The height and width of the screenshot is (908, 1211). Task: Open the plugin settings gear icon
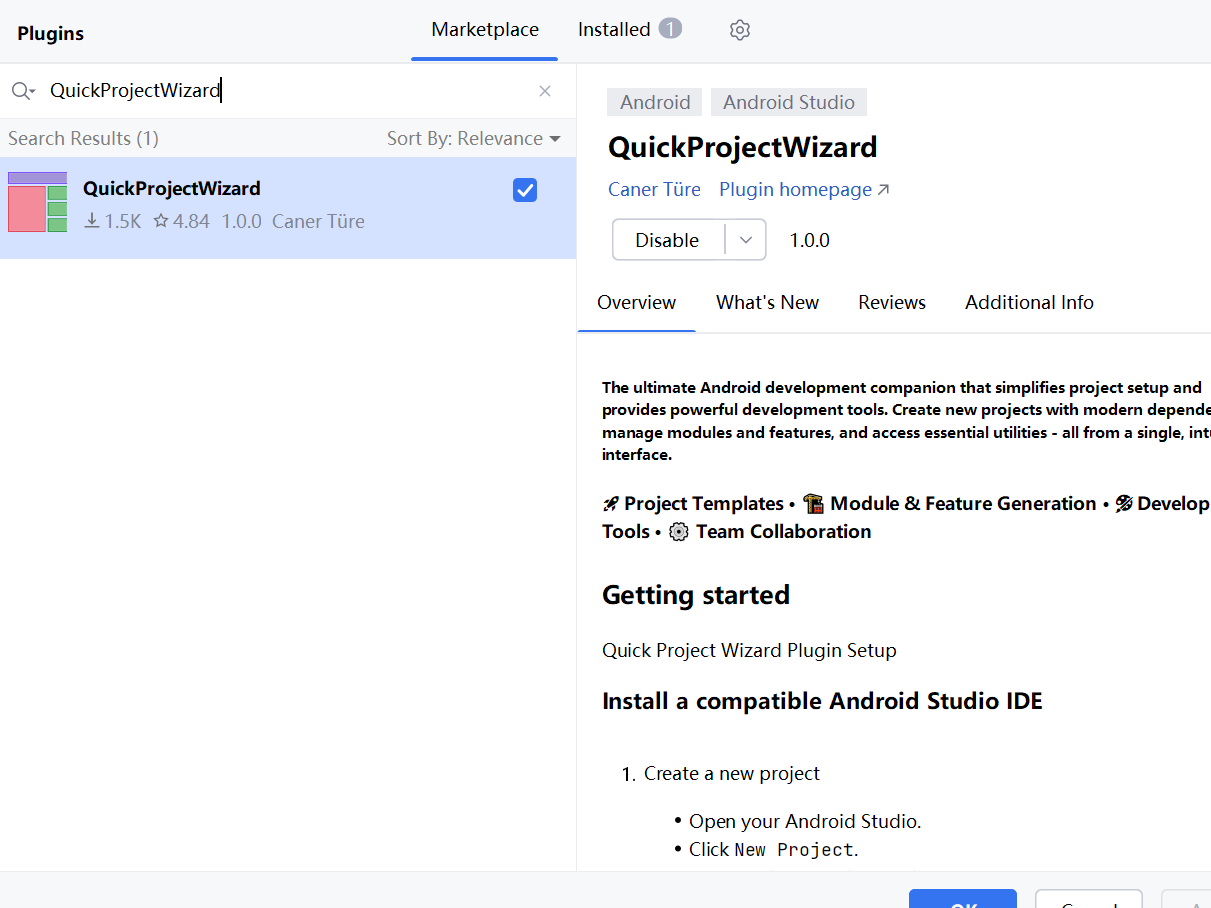[740, 30]
